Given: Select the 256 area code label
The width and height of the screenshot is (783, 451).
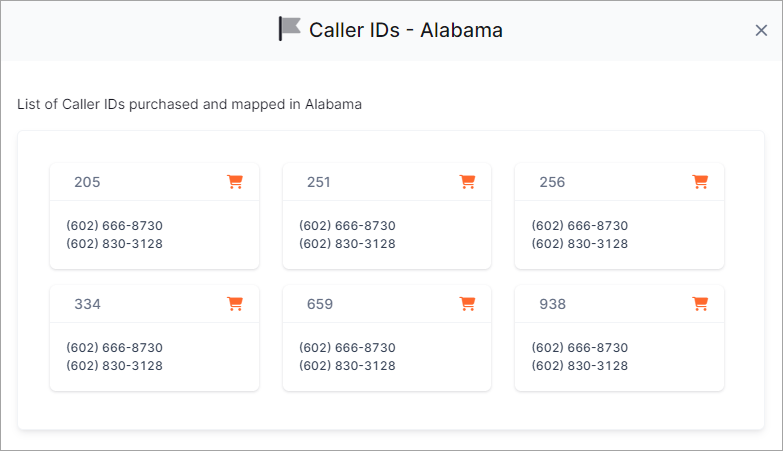Looking at the screenshot, I should click(x=552, y=182).
